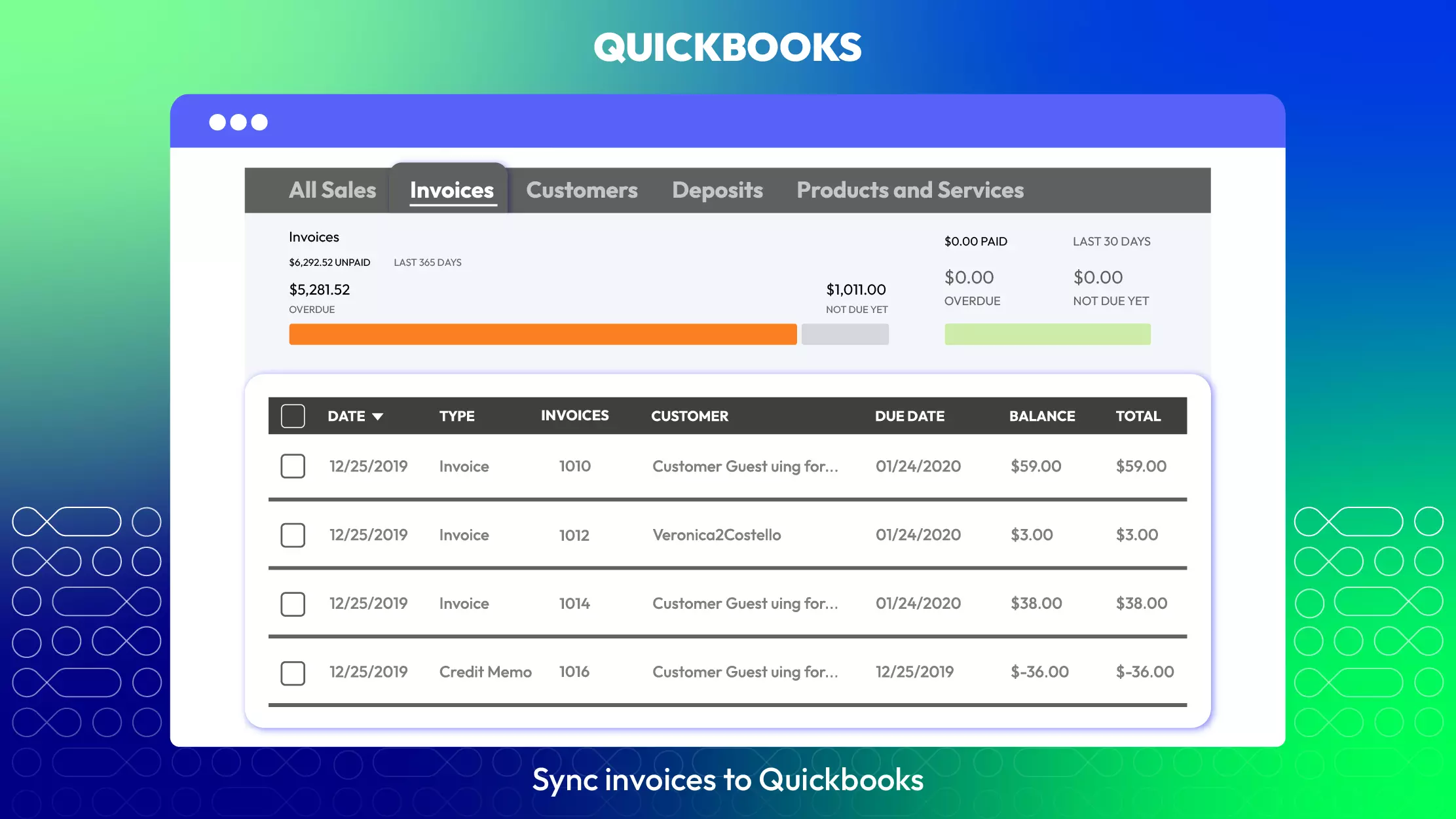Sort by the TOTAL column header
The height and width of the screenshot is (819, 1456).
[1138, 416]
